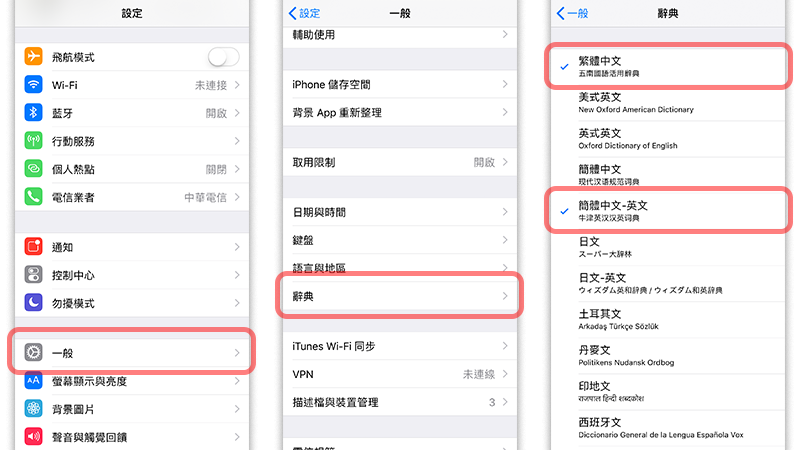800x450 pixels.
Task: Open the 勿擾模式 row
Action: pos(132,303)
